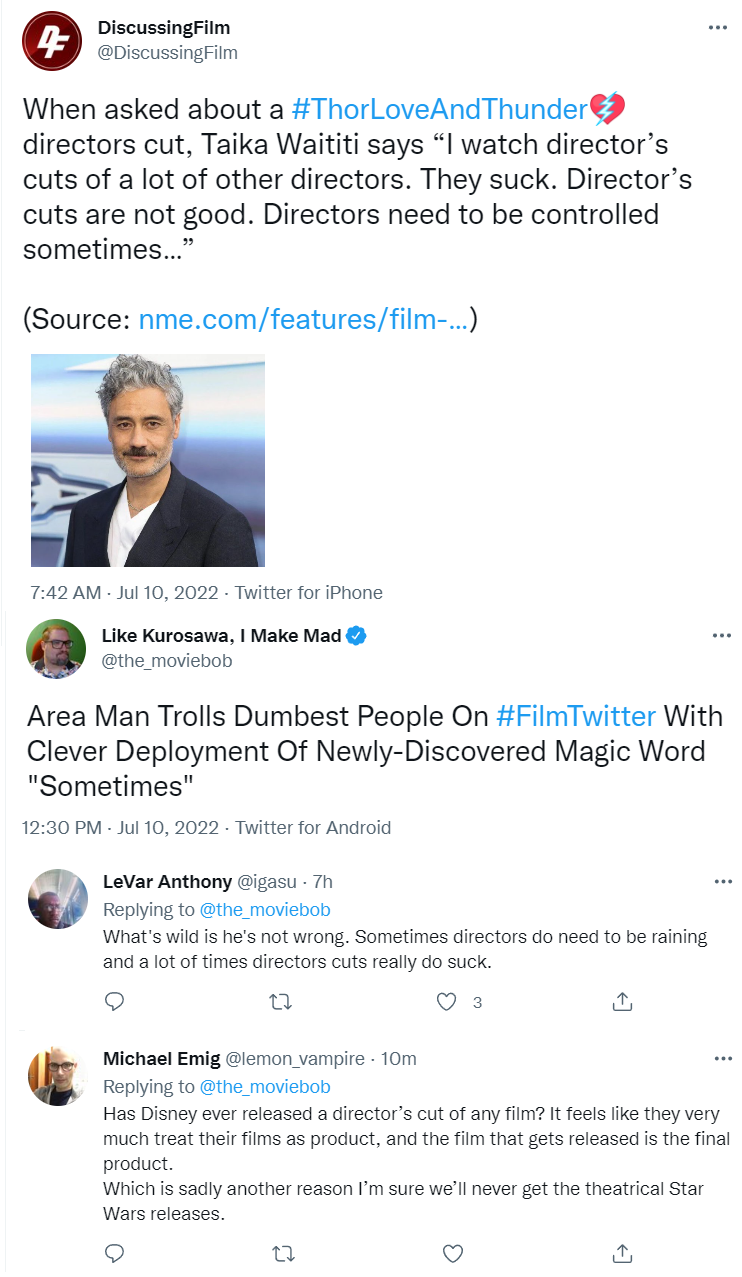Viewport: 742px width, 1277px height.
Task: Like Michael Emig's reply
Action: (452, 1252)
